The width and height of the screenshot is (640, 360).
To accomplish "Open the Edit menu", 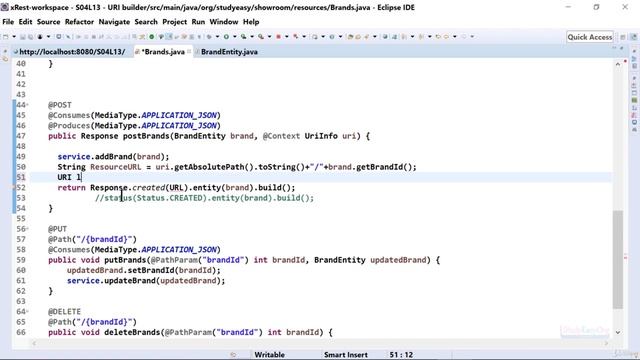I will pyautogui.click(x=25, y=22).
